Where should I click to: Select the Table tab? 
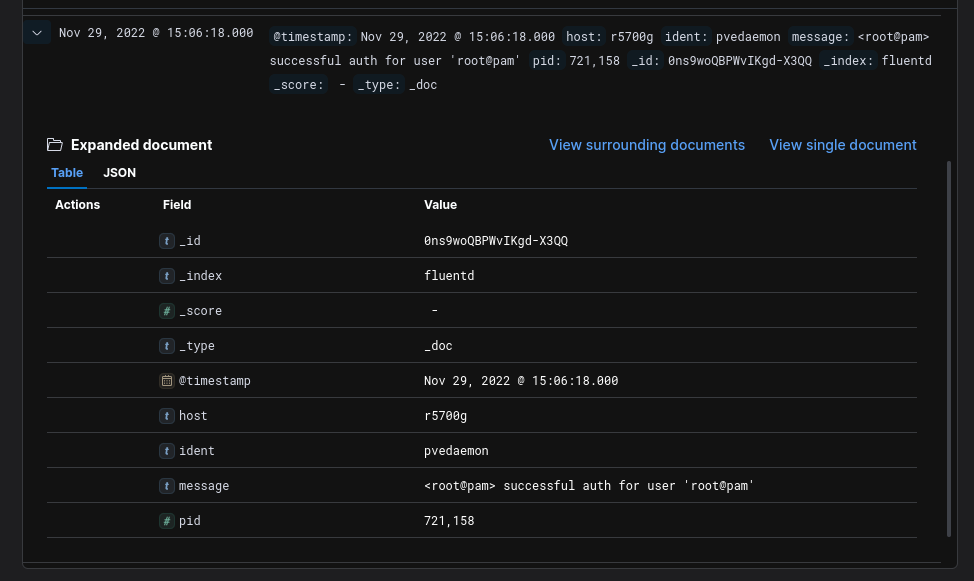(x=67, y=173)
